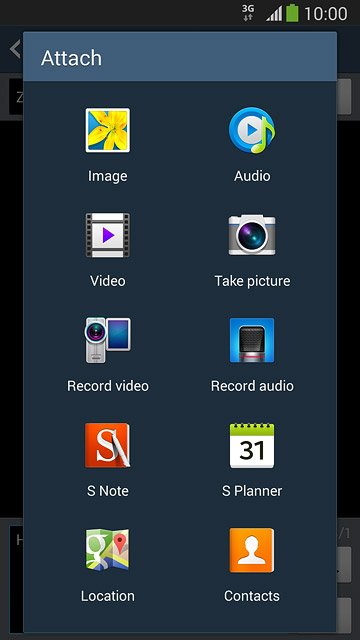Image resolution: width=360 pixels, height=640 pixels.
Task: Click the Location text label
Action: [x=108, y=596]
